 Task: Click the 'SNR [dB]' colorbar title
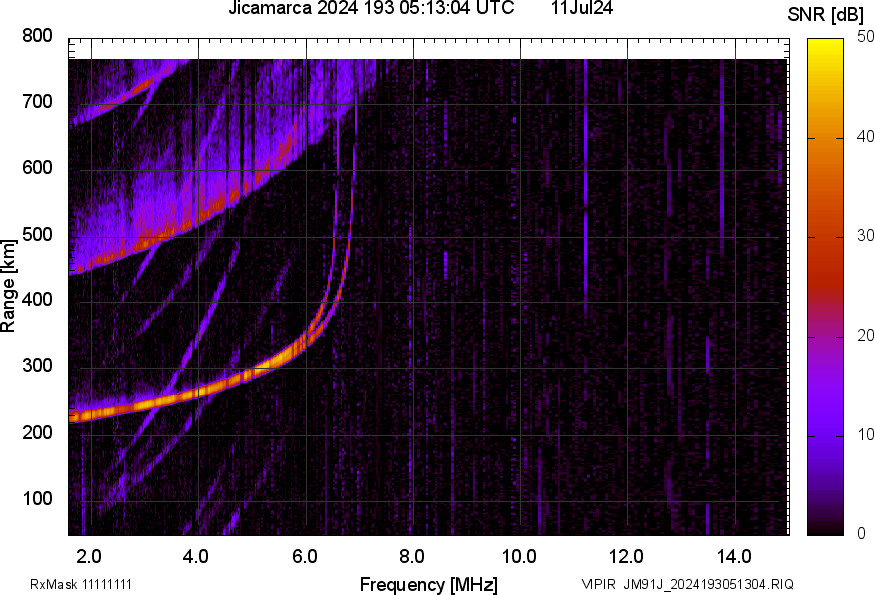(x=825, y=15)
